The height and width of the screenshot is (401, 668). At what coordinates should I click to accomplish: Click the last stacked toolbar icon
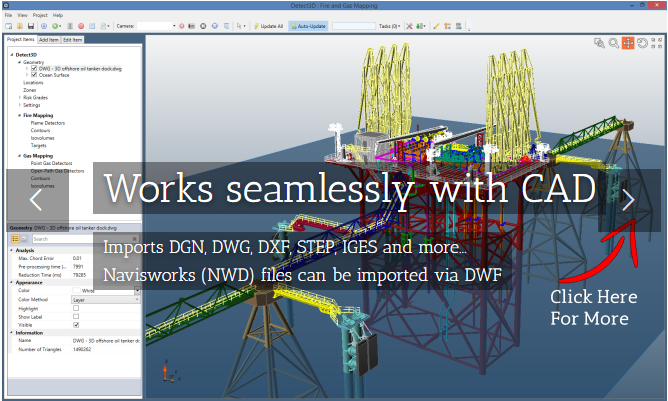click(459, 26)
